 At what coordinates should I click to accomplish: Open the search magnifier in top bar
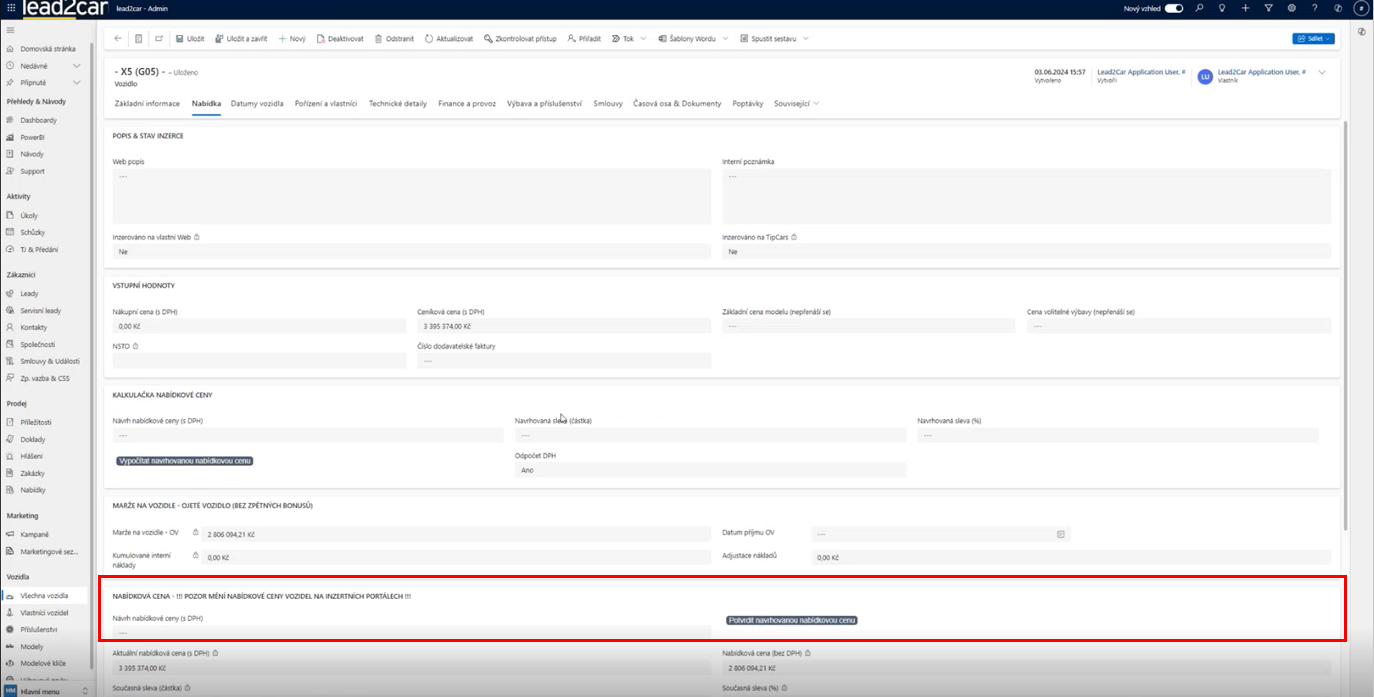pos(1199,8)
